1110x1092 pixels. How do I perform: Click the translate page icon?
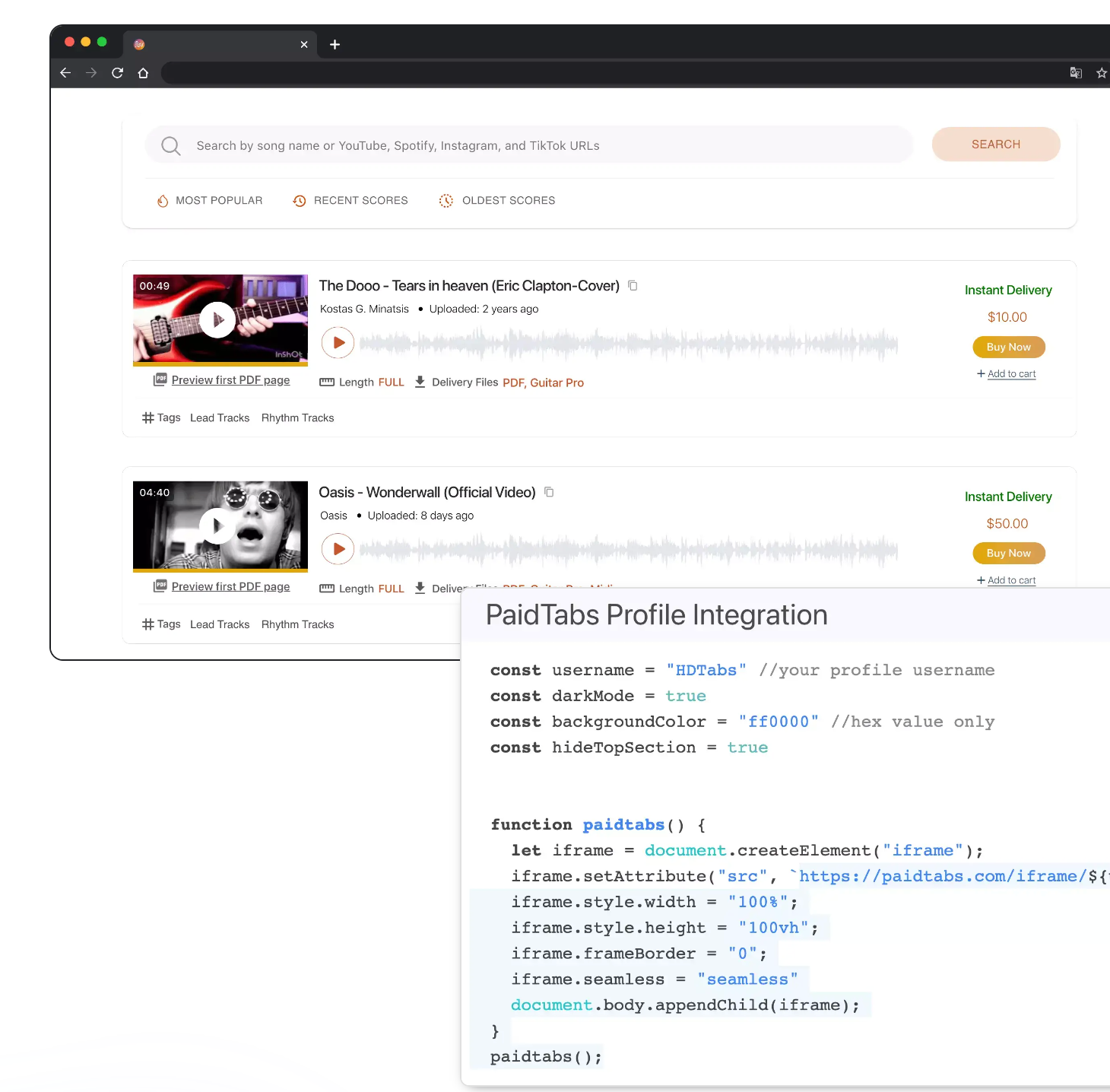click(1076, 73)
